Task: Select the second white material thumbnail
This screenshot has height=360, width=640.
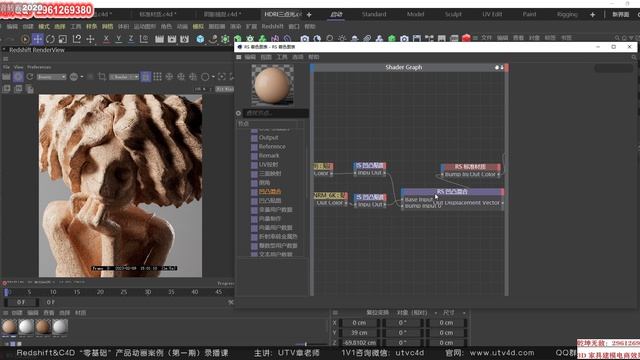Action: [26, 327]
